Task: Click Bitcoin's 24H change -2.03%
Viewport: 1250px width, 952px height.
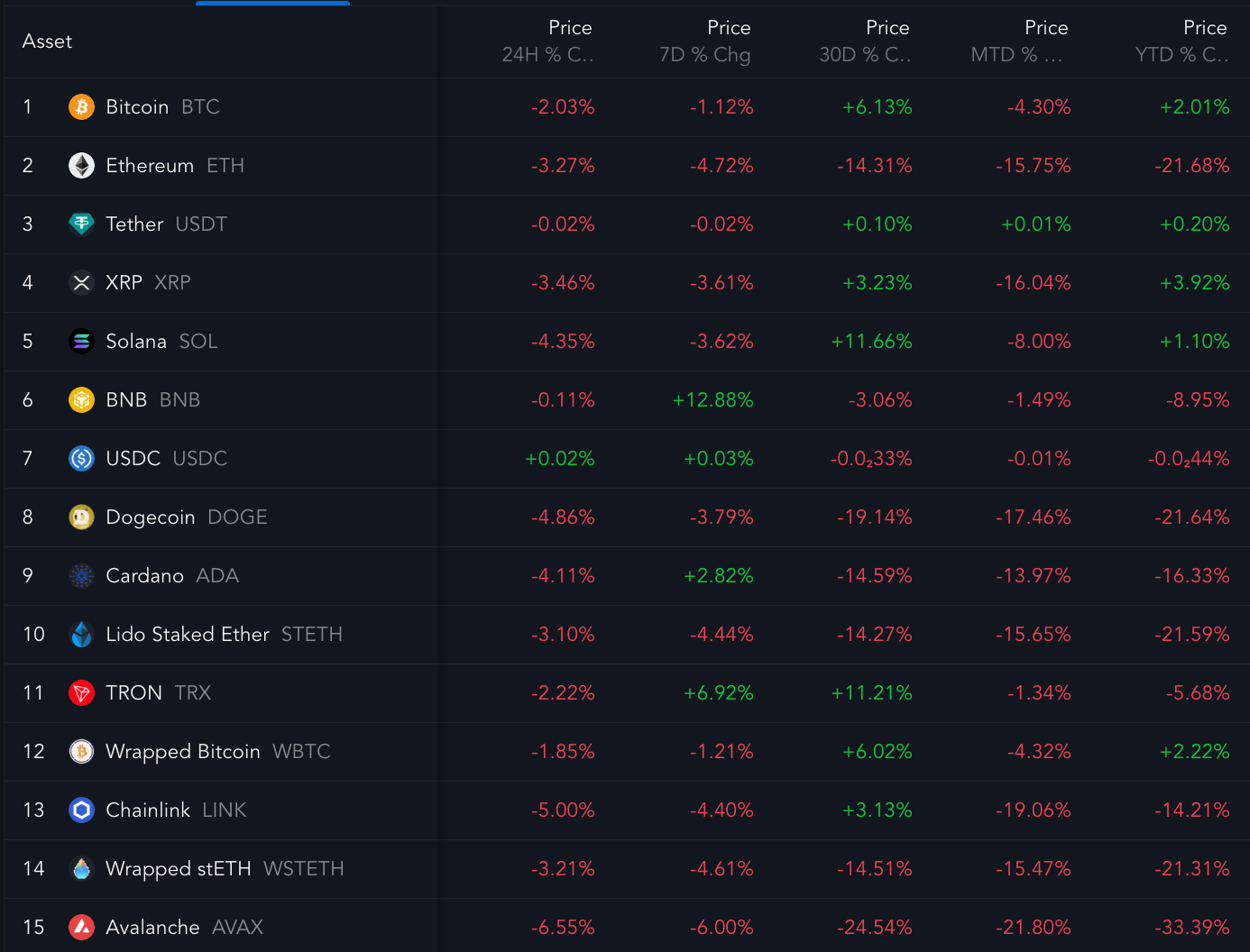Action: 563,107
